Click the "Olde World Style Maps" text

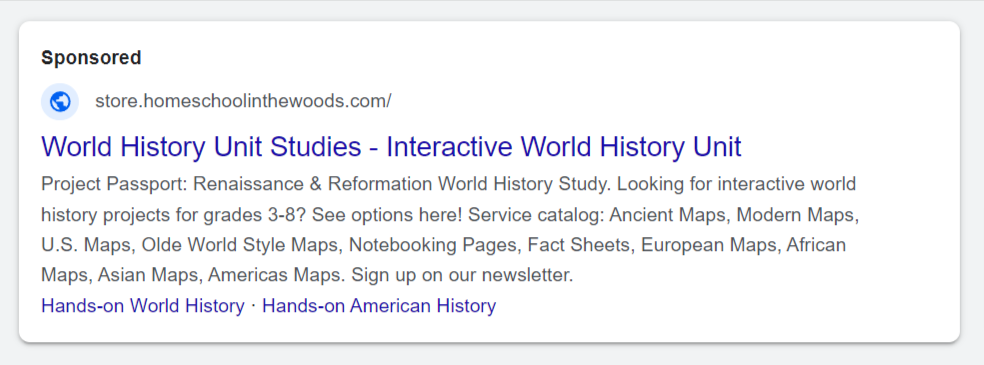(x=242, y=245)
